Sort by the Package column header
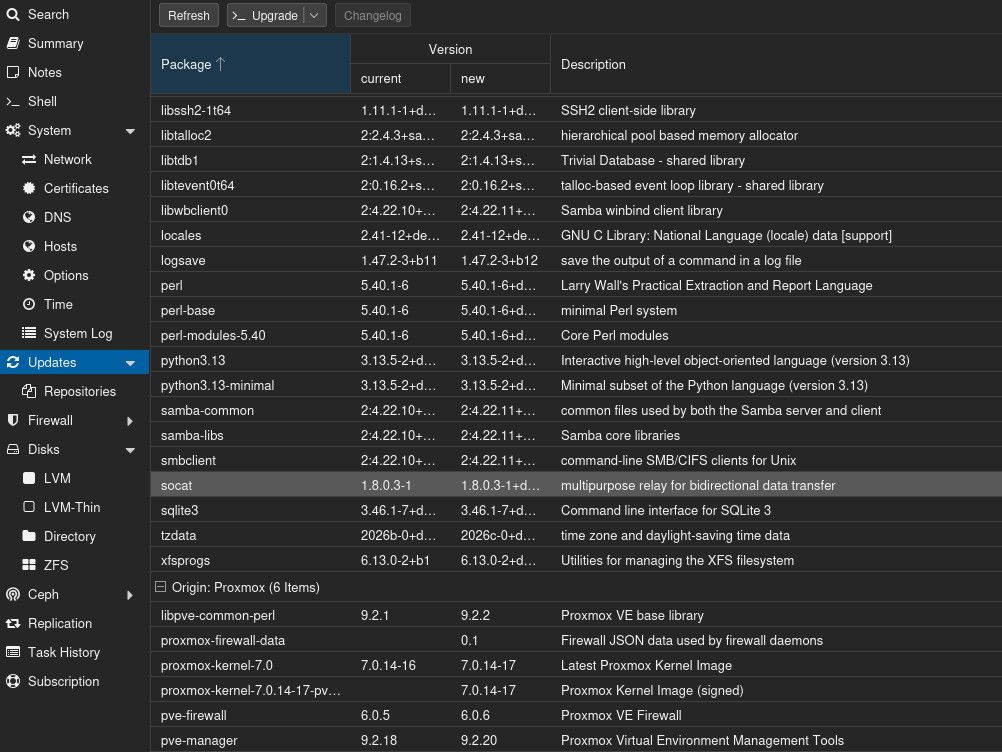This screenshot has height=752, width=1002. [250, 64]
